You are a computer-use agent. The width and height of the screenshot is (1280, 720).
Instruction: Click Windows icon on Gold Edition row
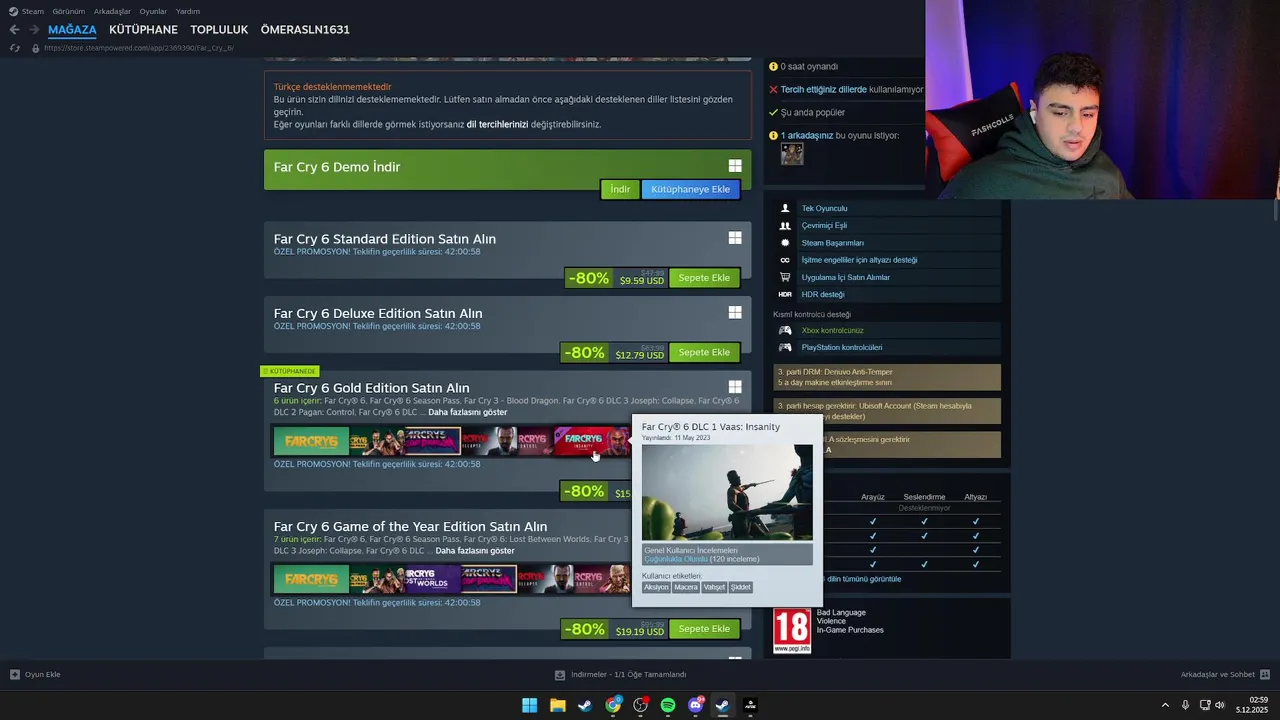[x=735, y=387]
